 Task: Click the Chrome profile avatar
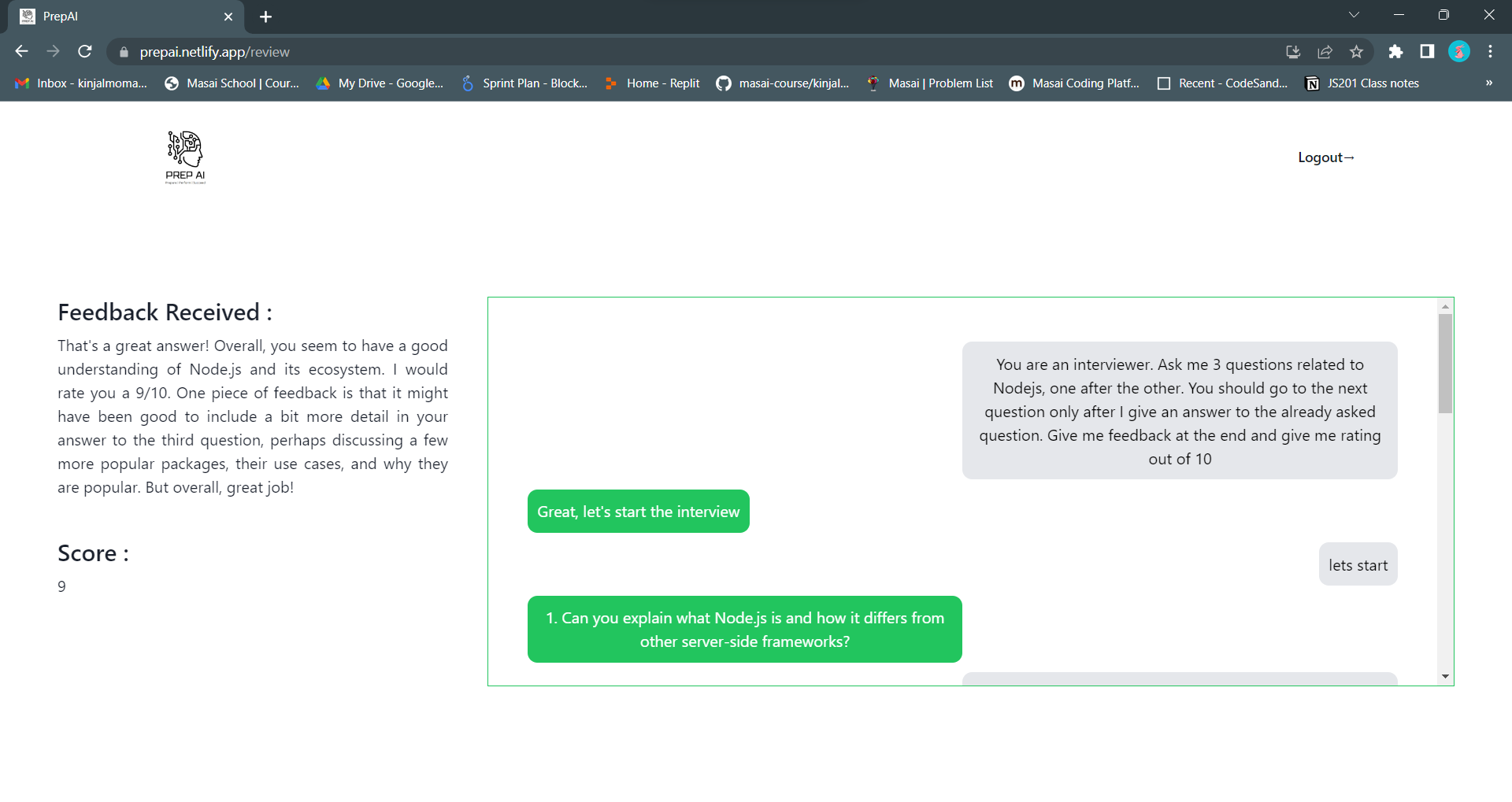click(x=1459, y=51)
